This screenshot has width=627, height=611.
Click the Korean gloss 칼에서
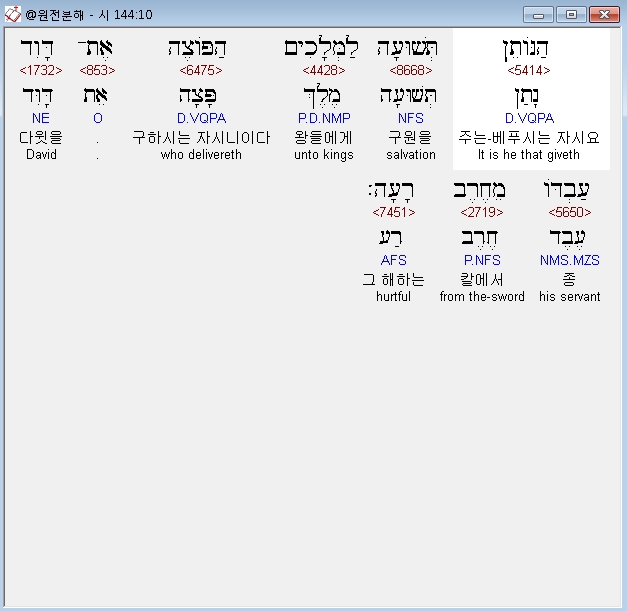482,280
